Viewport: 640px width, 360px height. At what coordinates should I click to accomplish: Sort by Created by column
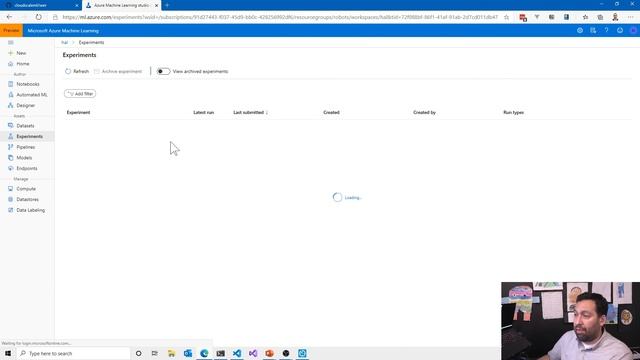pyautogui.click(x=424, y=112)
